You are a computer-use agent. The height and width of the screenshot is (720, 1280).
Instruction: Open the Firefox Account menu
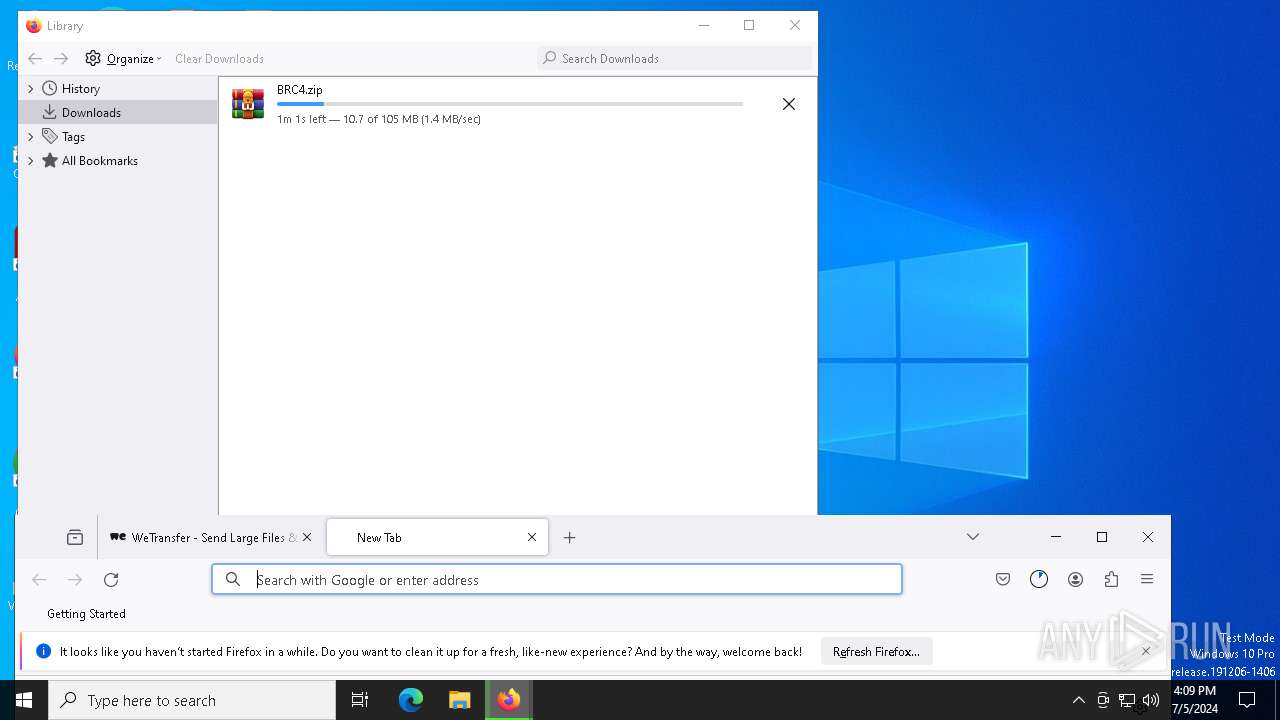(1075, 579)
